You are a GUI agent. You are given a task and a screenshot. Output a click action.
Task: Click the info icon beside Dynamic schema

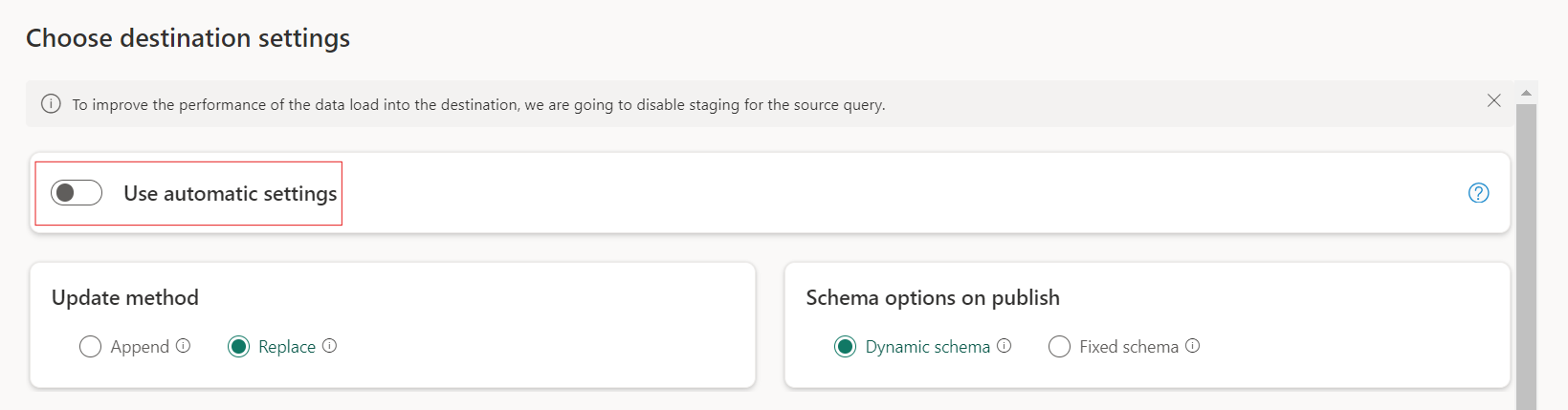click(1005, 346)
